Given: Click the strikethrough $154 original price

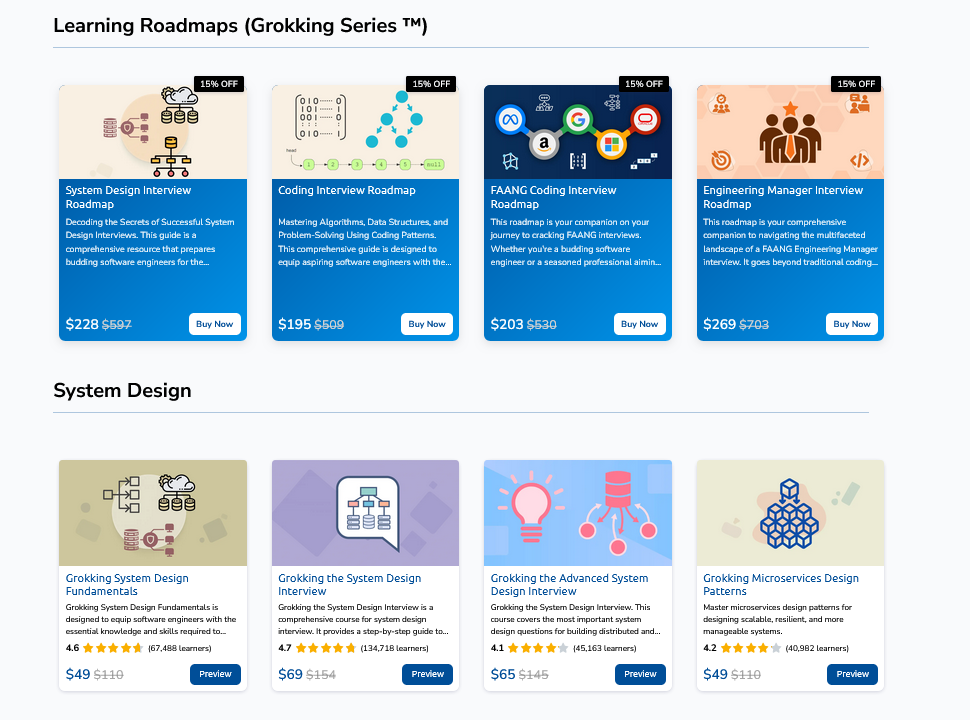Looking at the screenshot, I should point(321,675).
